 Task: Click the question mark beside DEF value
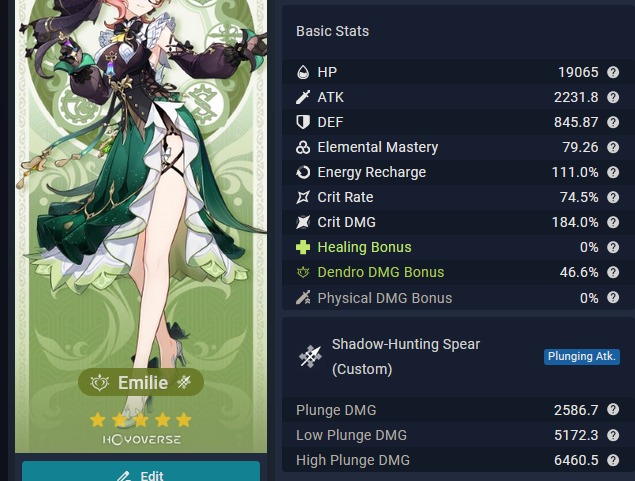(613, 122)
